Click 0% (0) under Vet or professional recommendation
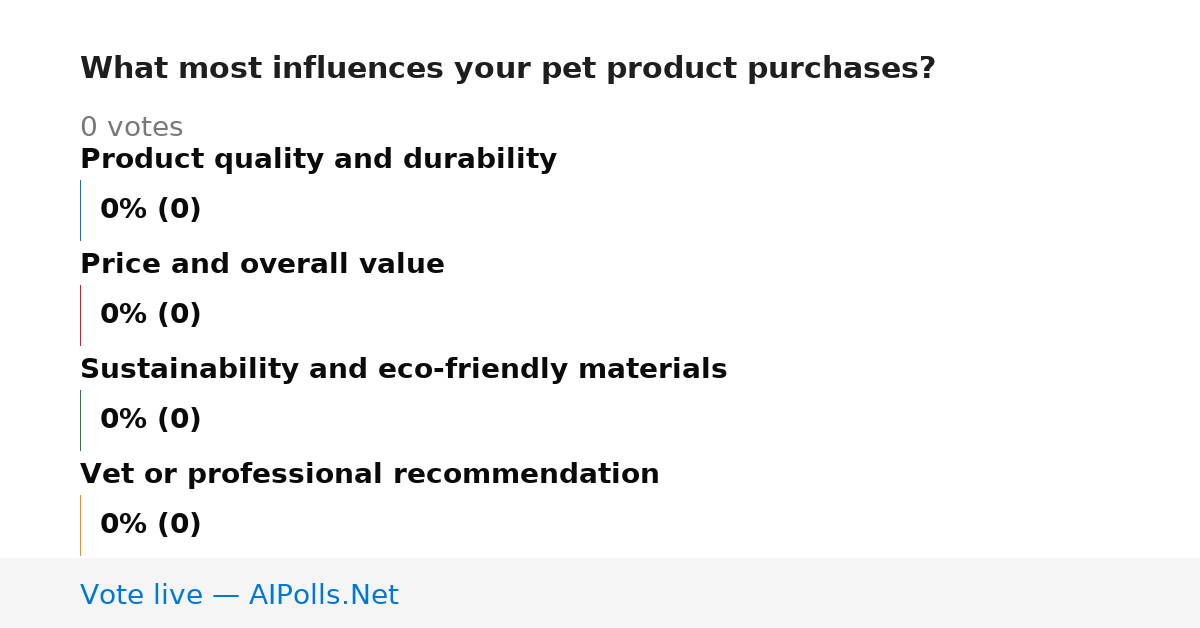Screen dimensions: 1200x628 pos(150,525)
